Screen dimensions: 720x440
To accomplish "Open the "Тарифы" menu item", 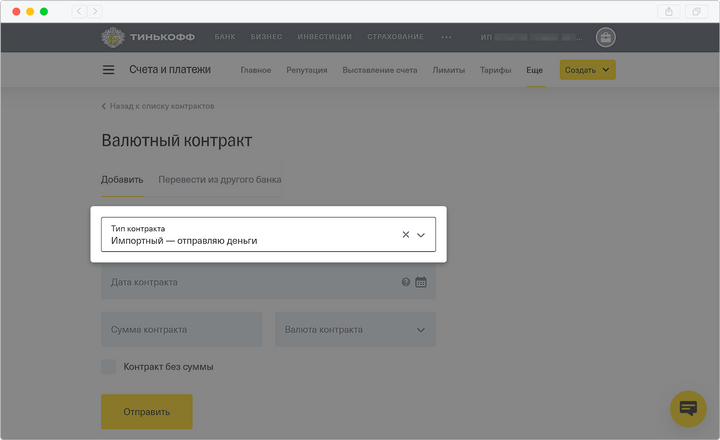I will [x=495, y=70].
